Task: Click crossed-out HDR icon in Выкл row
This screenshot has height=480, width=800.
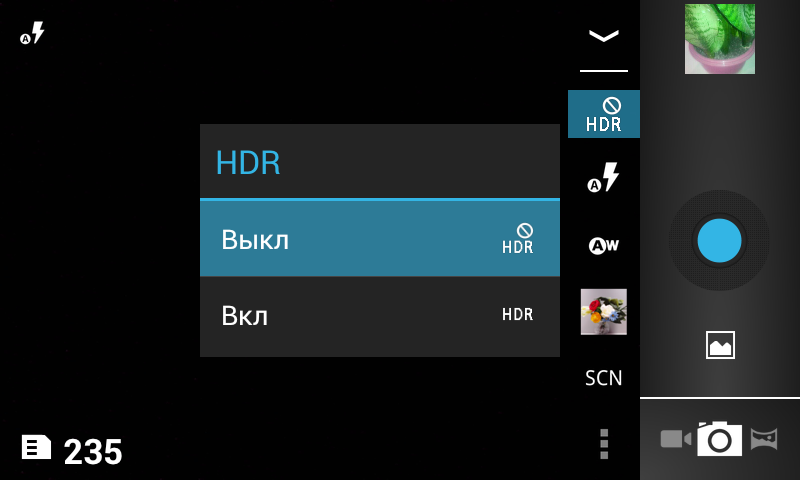Action: click(518, 238)
